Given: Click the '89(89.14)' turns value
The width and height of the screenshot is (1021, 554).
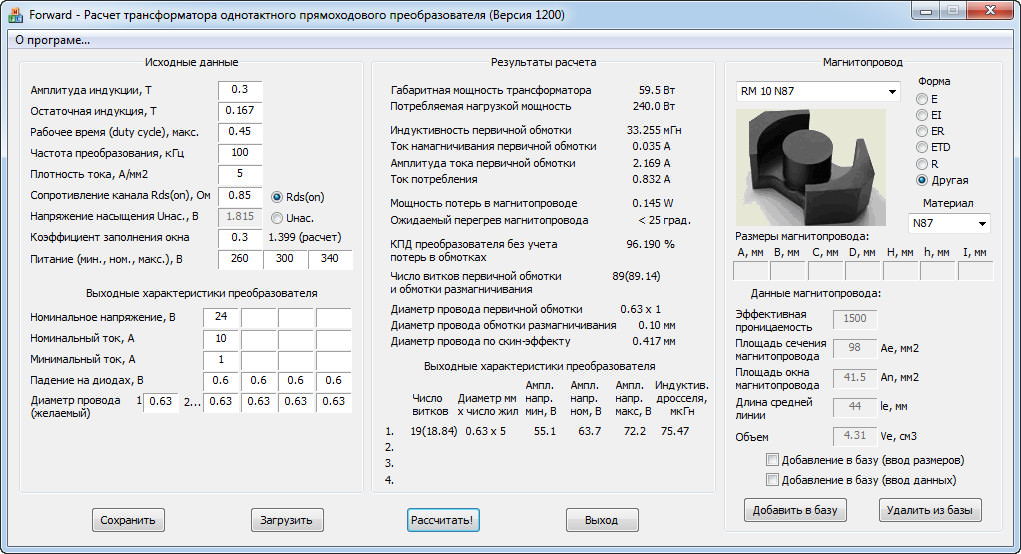Looking at the screenshot, I should [x=636, y=276].
